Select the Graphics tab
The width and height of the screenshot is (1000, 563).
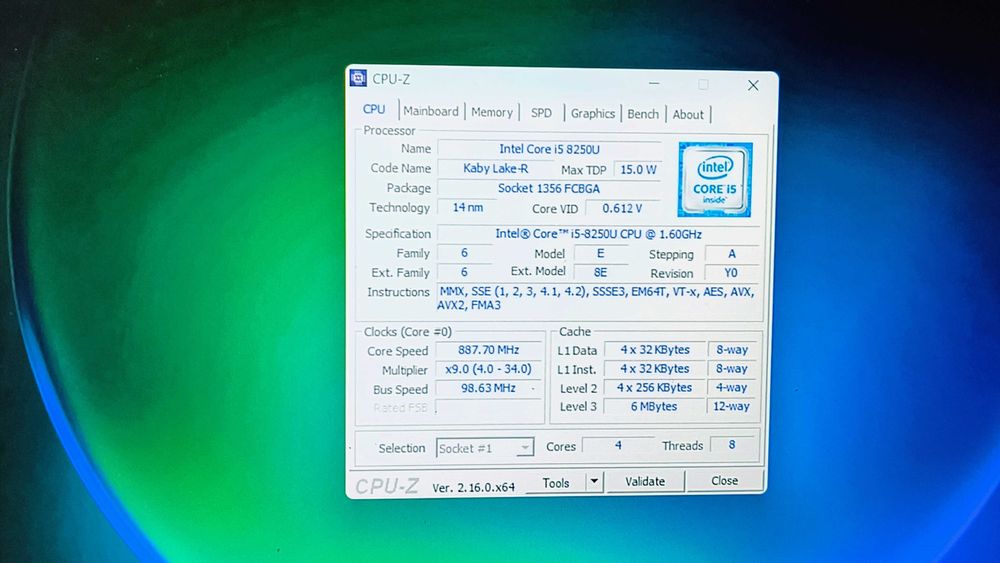[592, 113]
